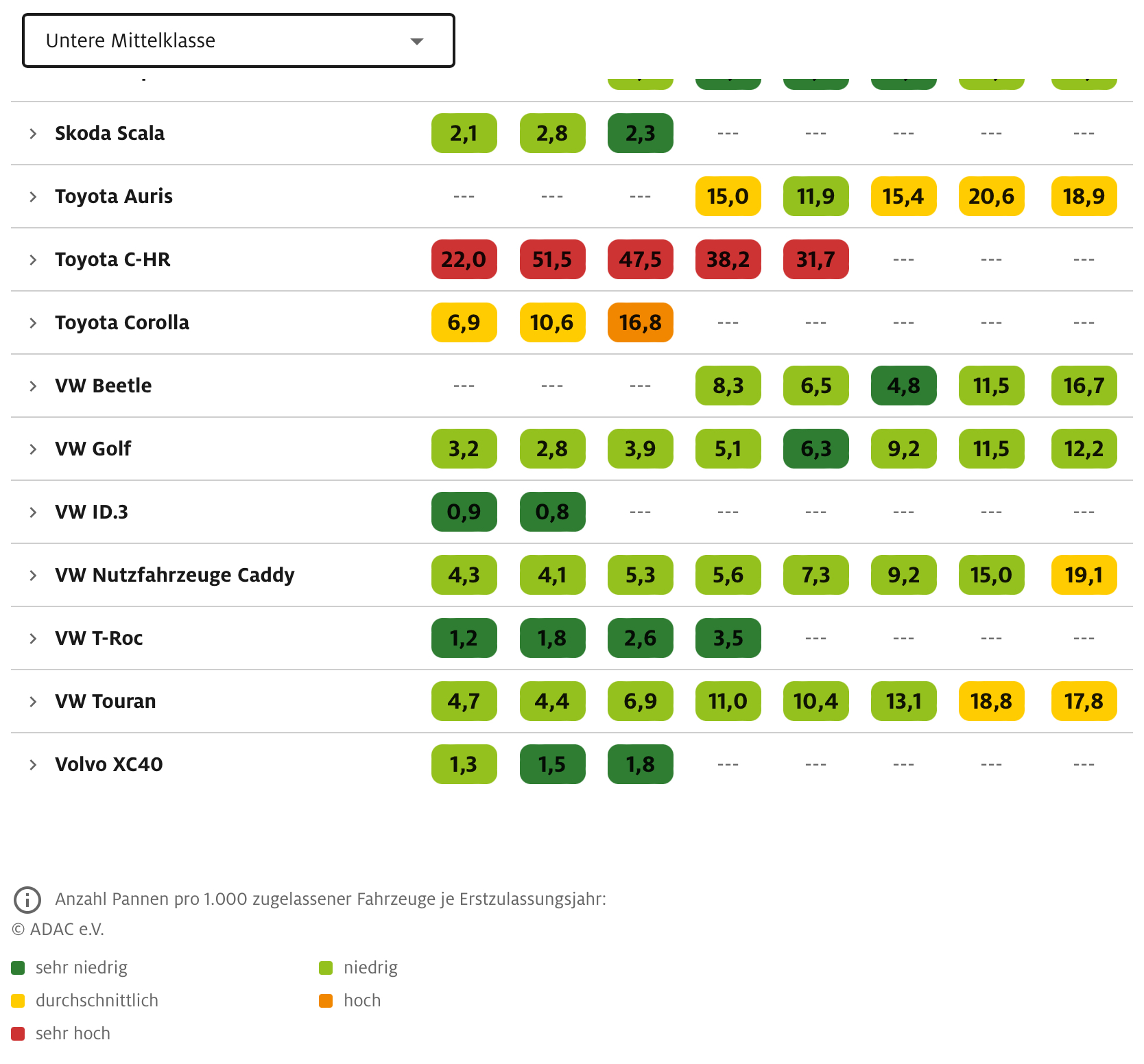Click the red 51,5 value for Toyota C-HR
The image size is (1144, 1064).
pos(552,259)
